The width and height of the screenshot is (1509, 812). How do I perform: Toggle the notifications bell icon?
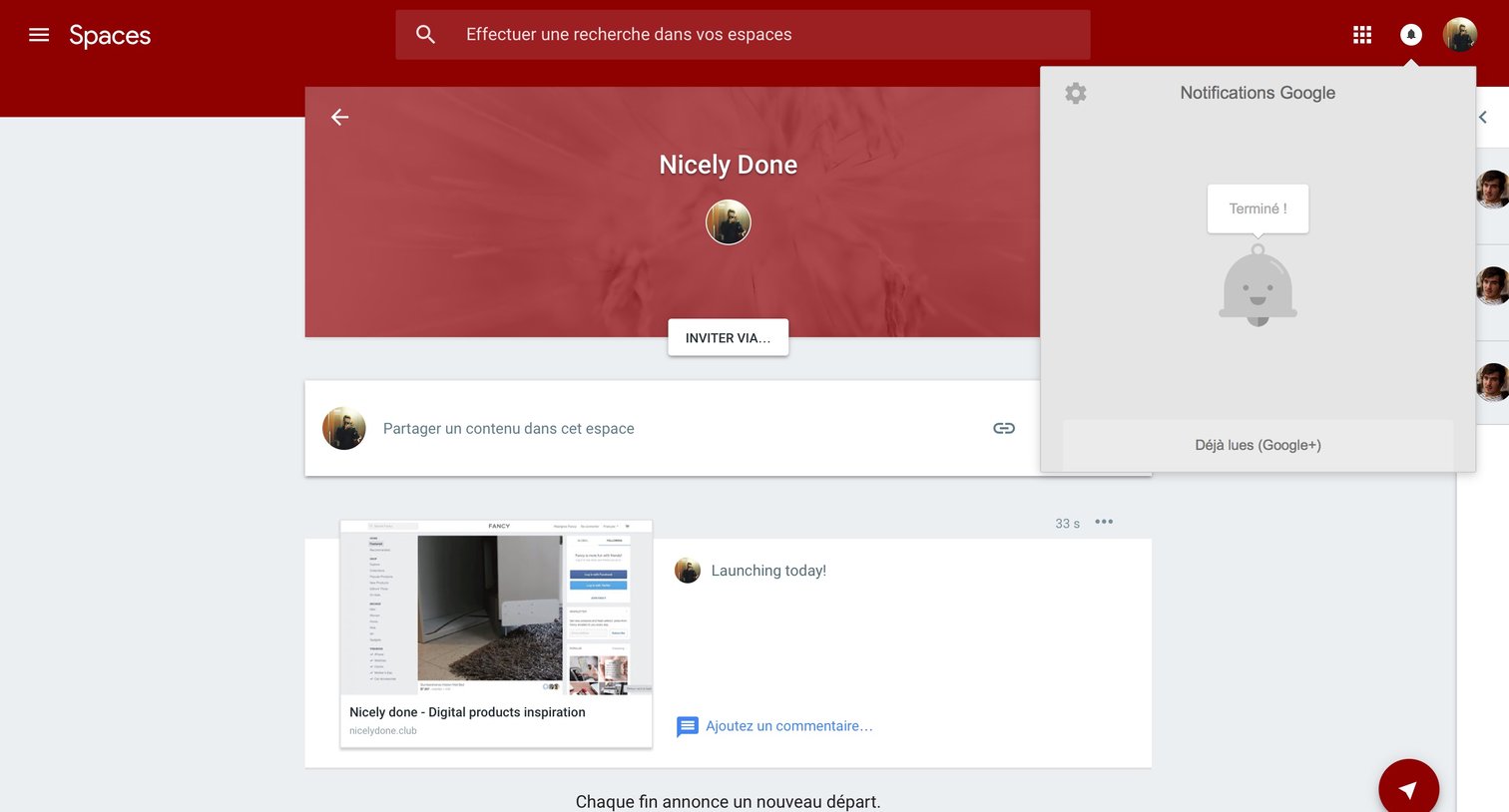(1411, 35)
